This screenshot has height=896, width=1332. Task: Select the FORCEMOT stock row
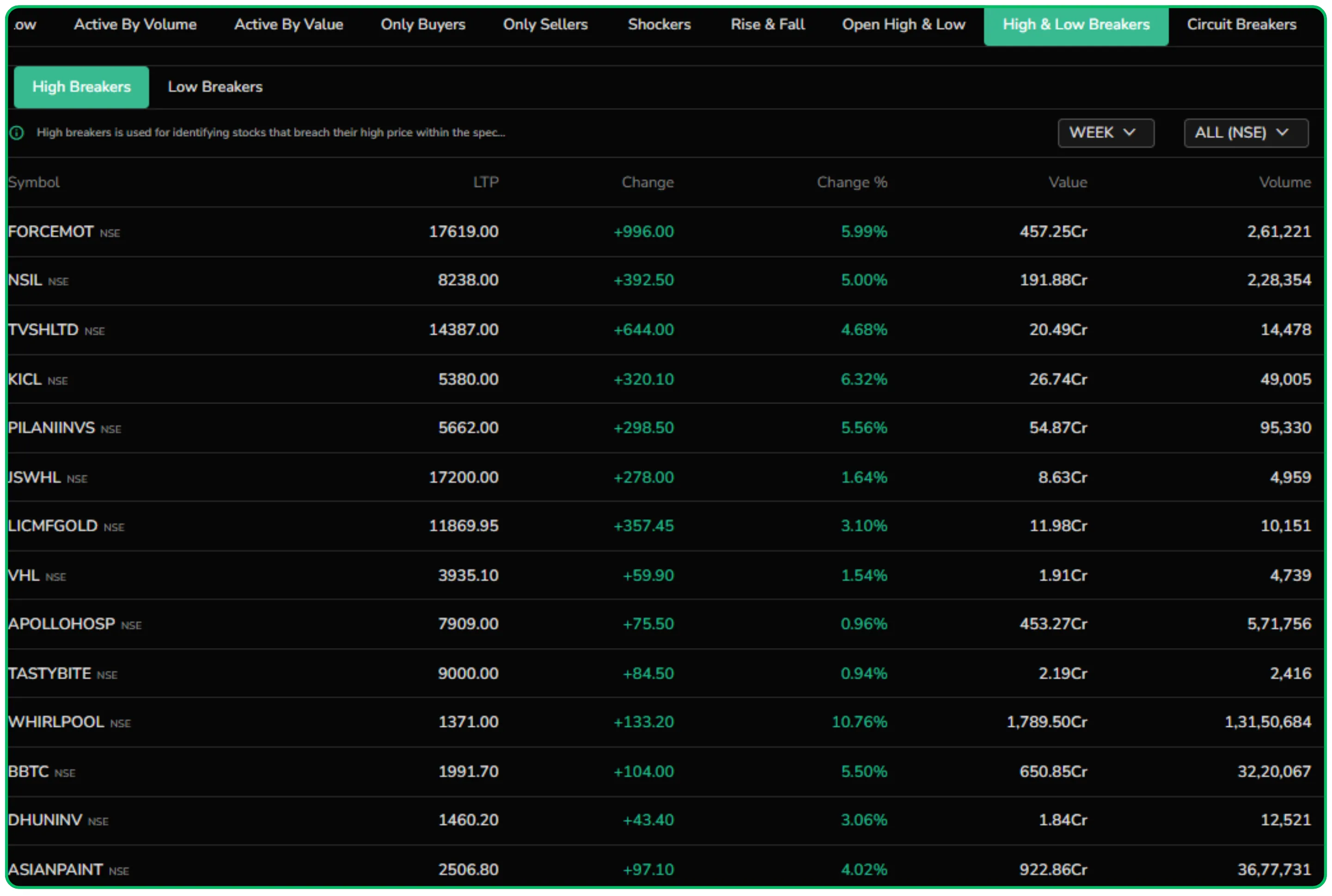[51, 232]
